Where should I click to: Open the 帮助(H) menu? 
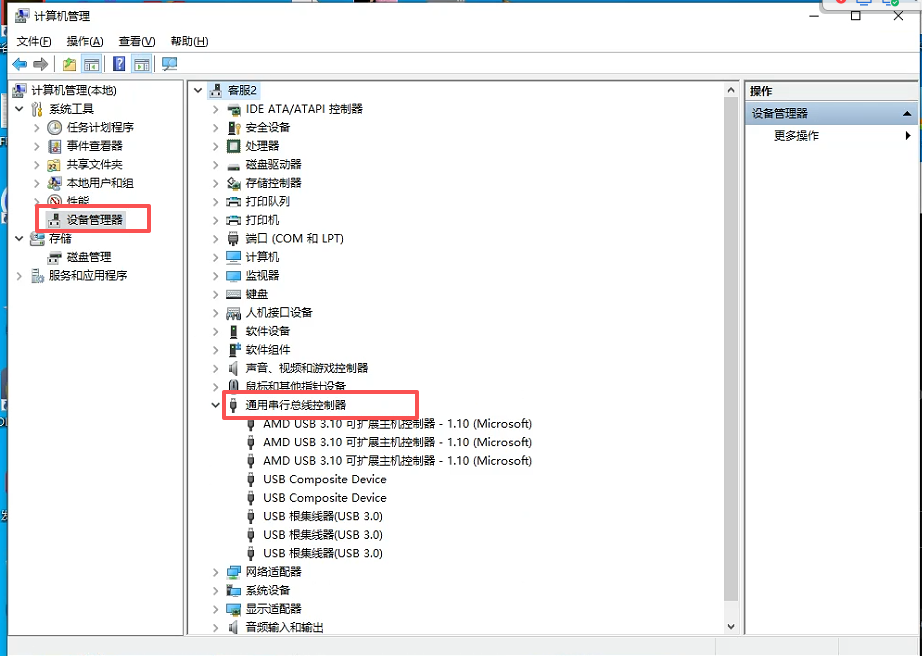[x=189, y=41]
